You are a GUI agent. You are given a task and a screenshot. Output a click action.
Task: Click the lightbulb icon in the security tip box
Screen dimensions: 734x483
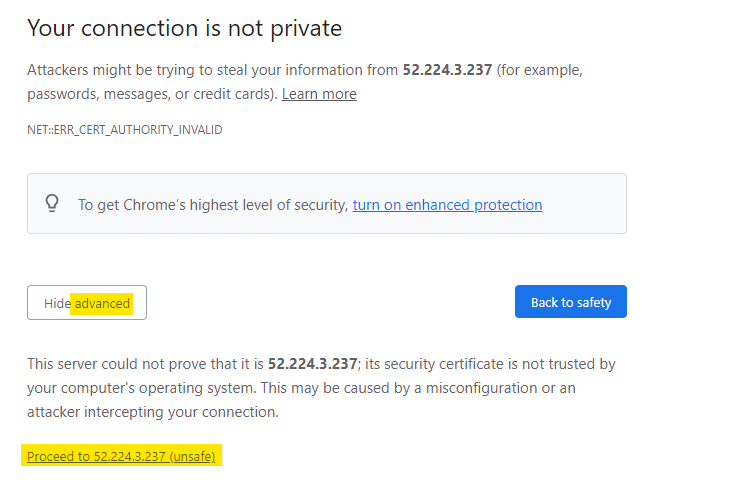click(53, 204)
